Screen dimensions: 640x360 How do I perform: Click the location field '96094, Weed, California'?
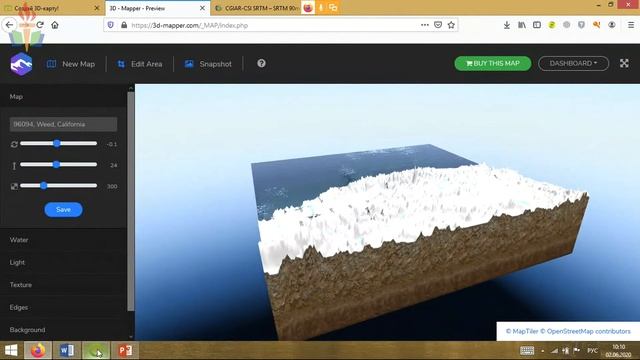63,124
